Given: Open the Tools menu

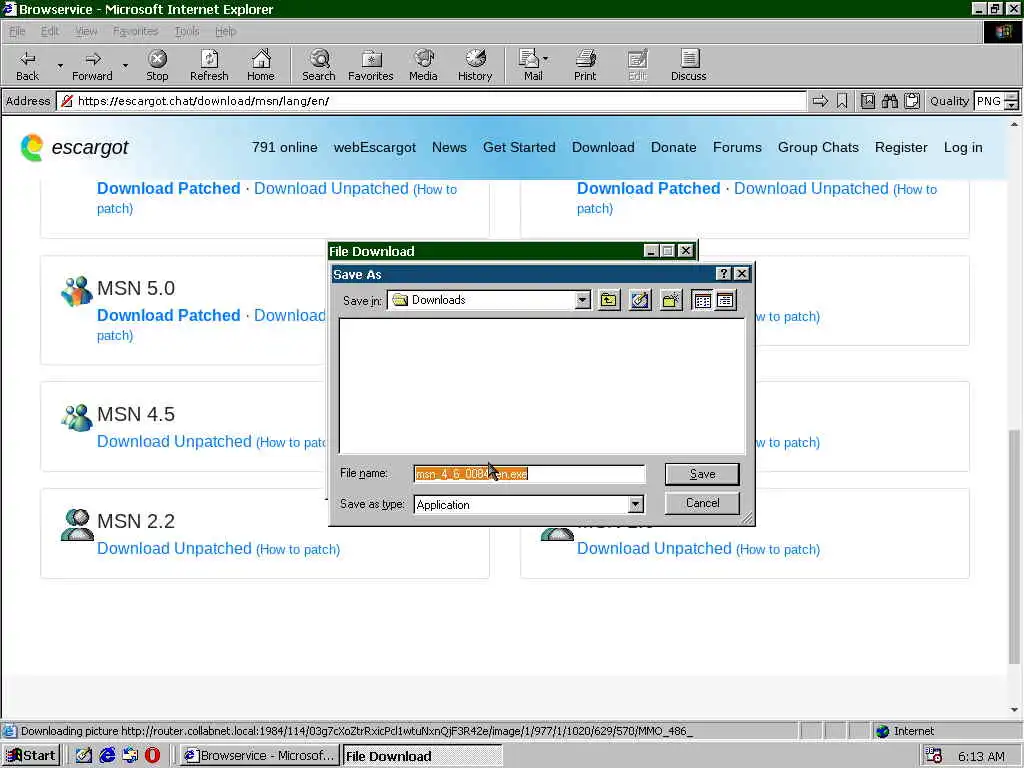Looking at the screenshot, I should tap(187, 31).
